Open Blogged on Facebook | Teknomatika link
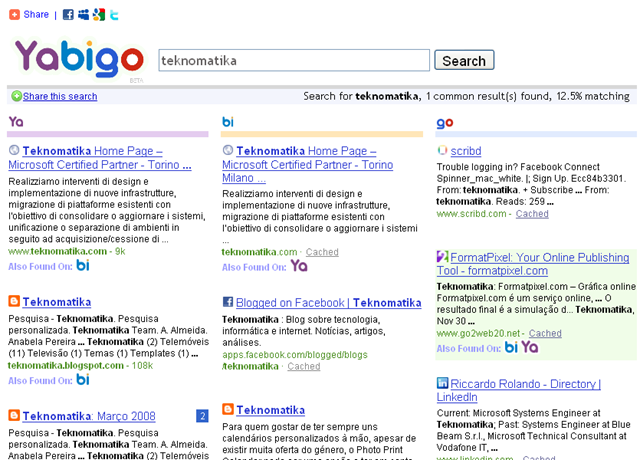The image size is (640, 460). pos(329,303)
